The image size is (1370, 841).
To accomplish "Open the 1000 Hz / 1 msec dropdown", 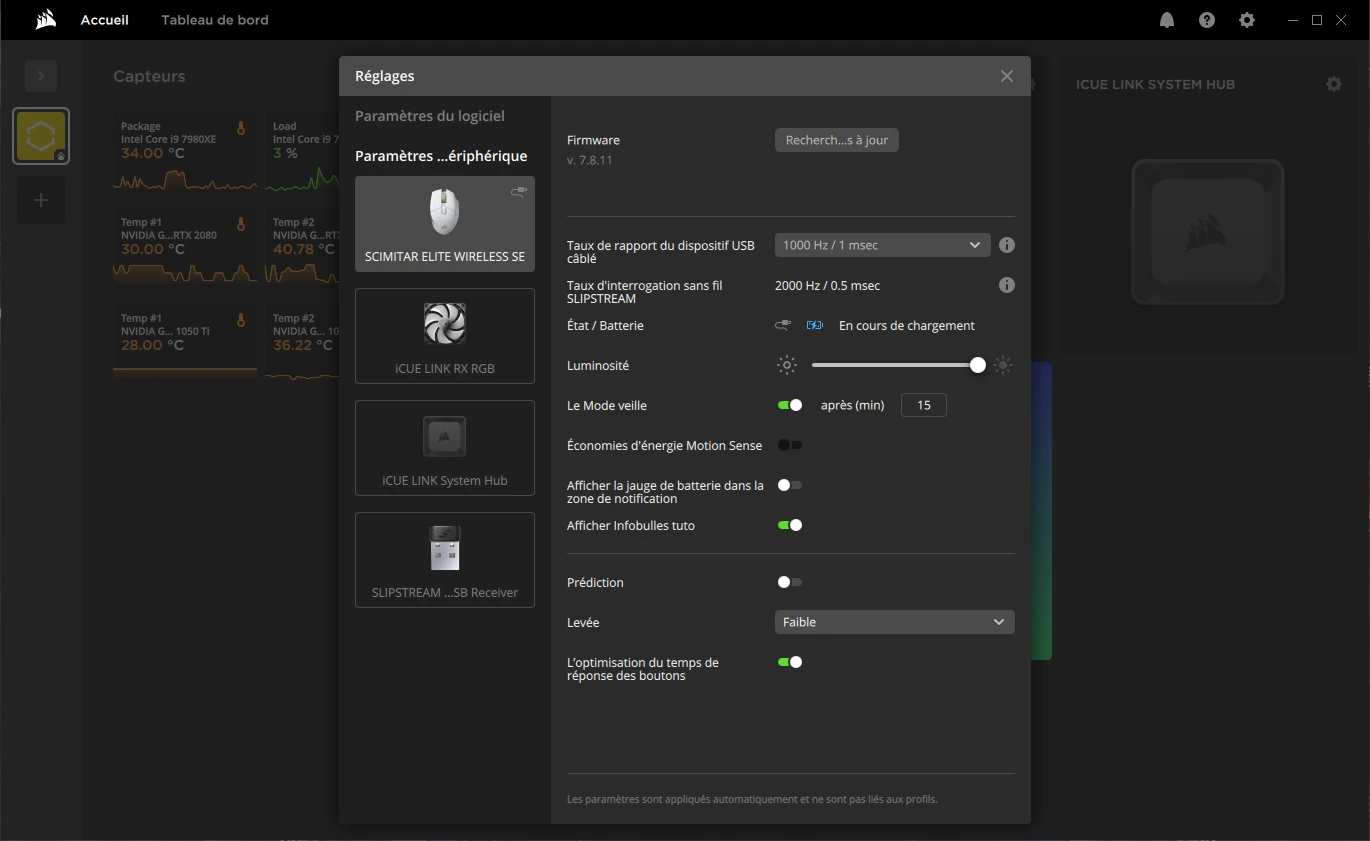I will point(883,245).
